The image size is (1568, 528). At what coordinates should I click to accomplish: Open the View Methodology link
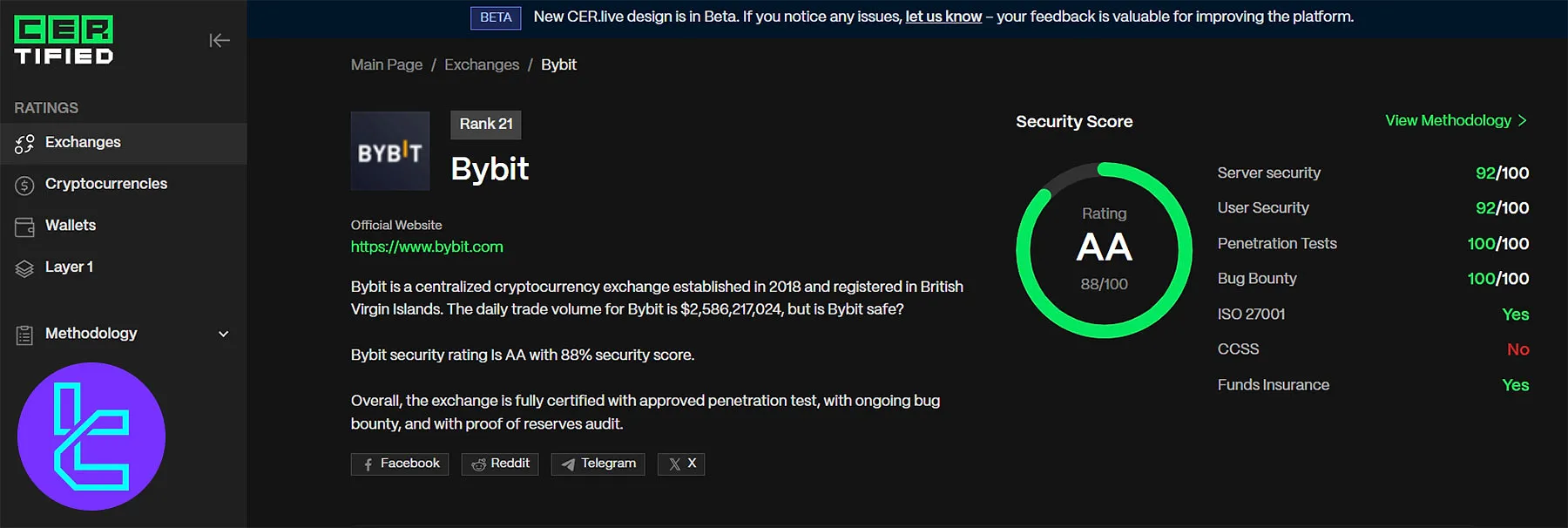click(x=1456, y=120)
